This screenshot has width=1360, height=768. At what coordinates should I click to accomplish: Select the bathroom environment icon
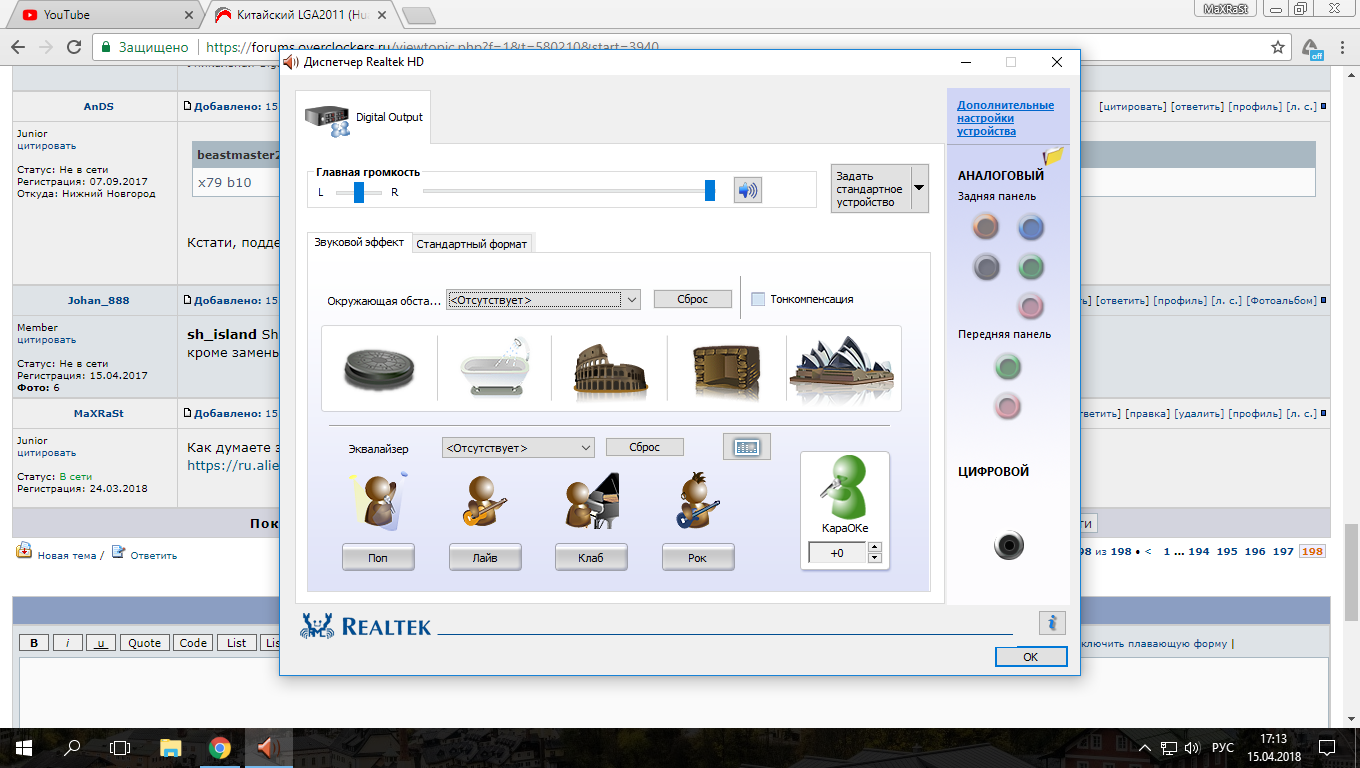tap(495, 368)
